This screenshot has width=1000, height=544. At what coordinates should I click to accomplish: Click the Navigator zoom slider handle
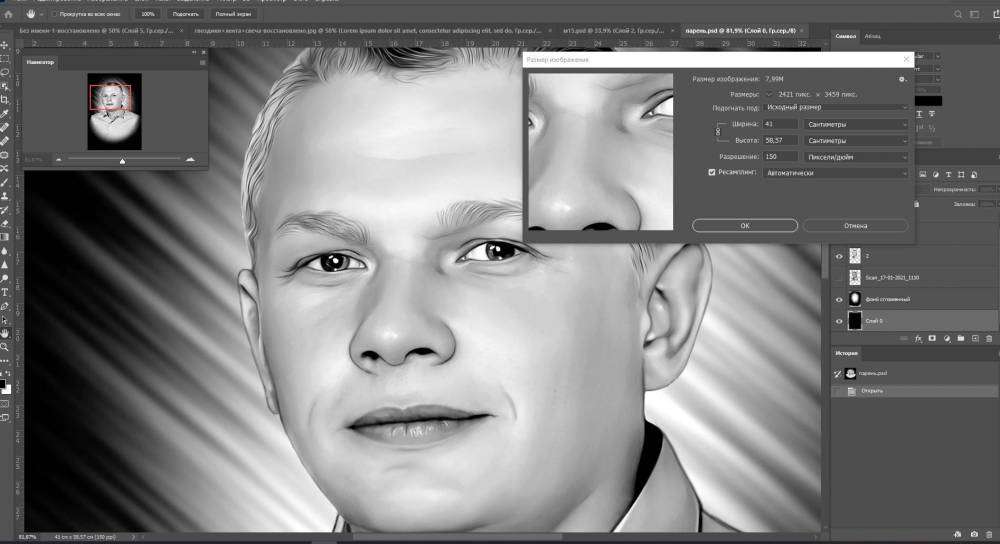pos(123,160)
